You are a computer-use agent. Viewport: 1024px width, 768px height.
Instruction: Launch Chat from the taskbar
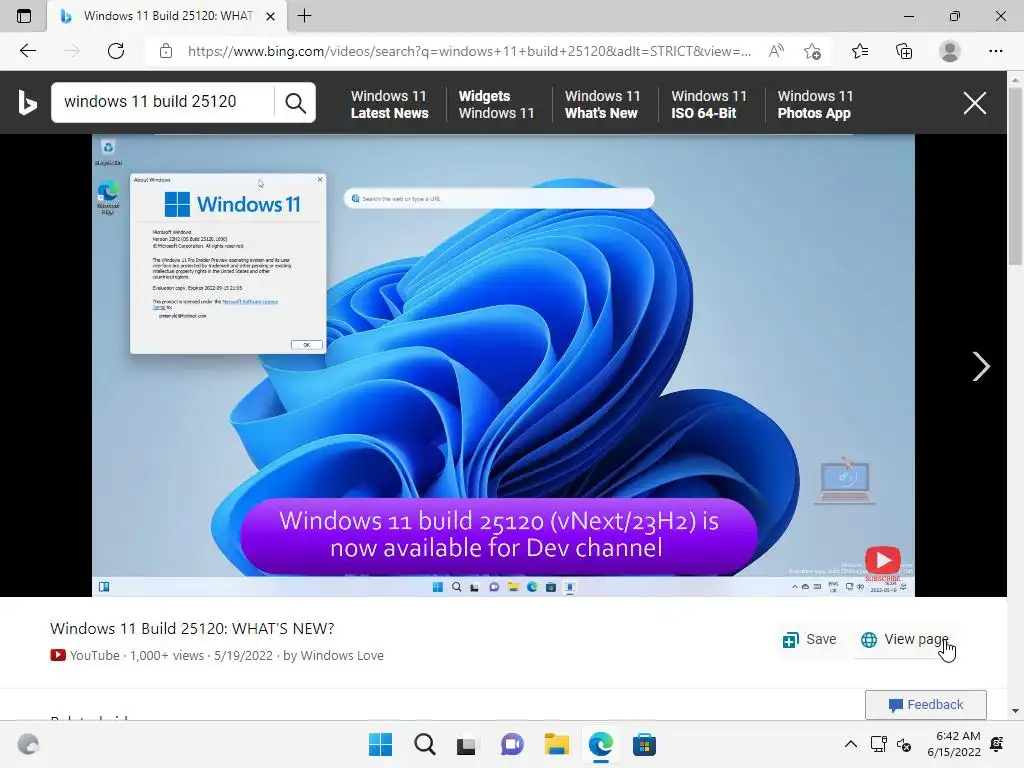click(512, 744)
